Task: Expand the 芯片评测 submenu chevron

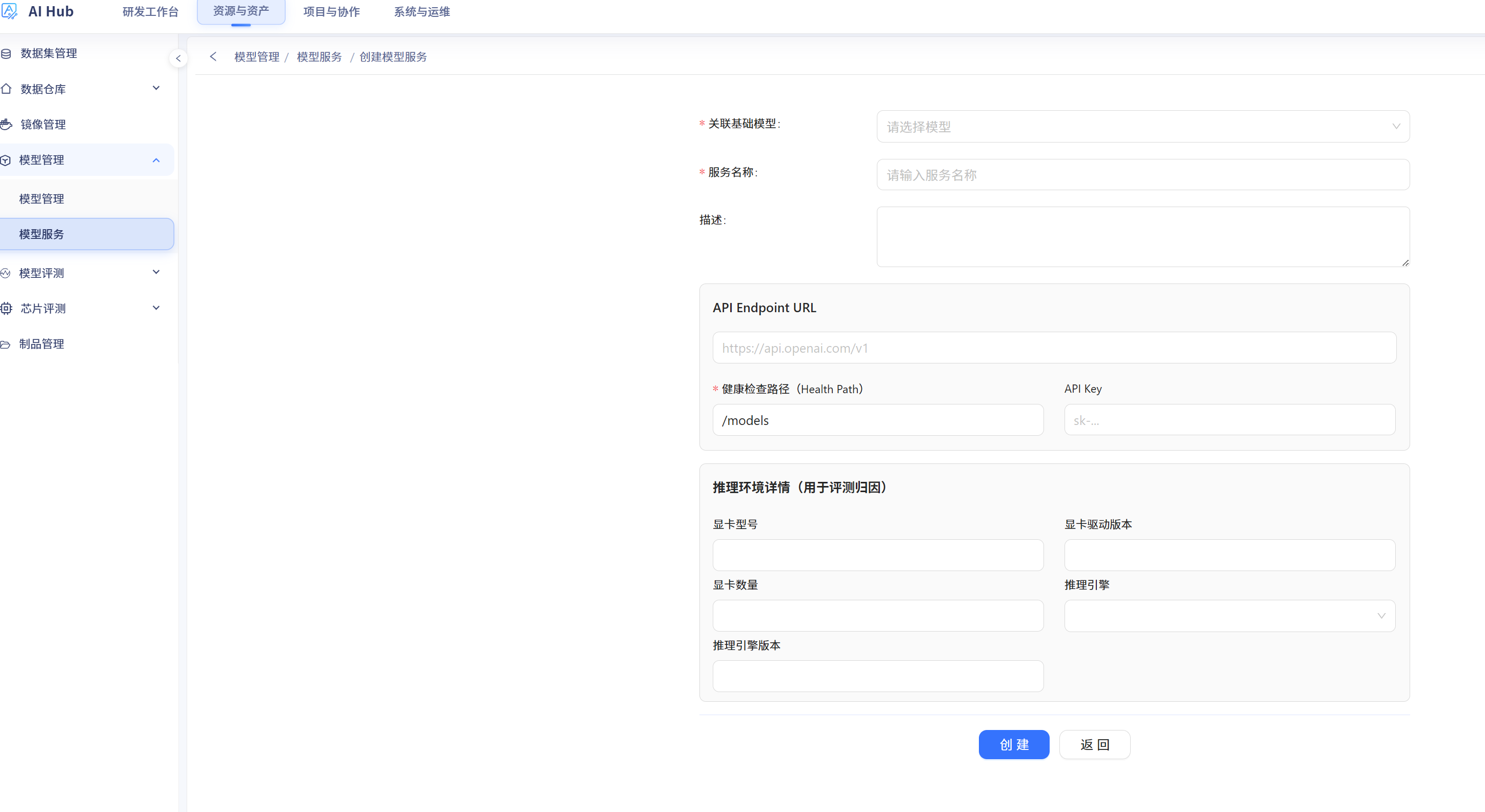Action: click(156, 308)
